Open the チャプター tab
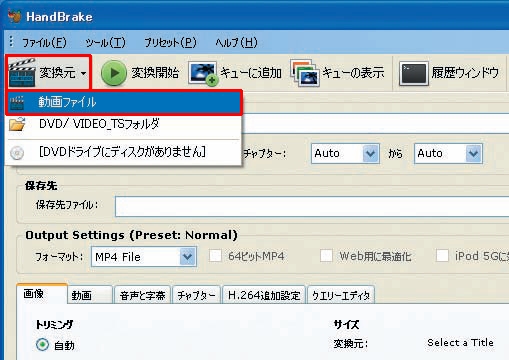The height and width of the screenshot is (360, 509). tap(196, 295)
